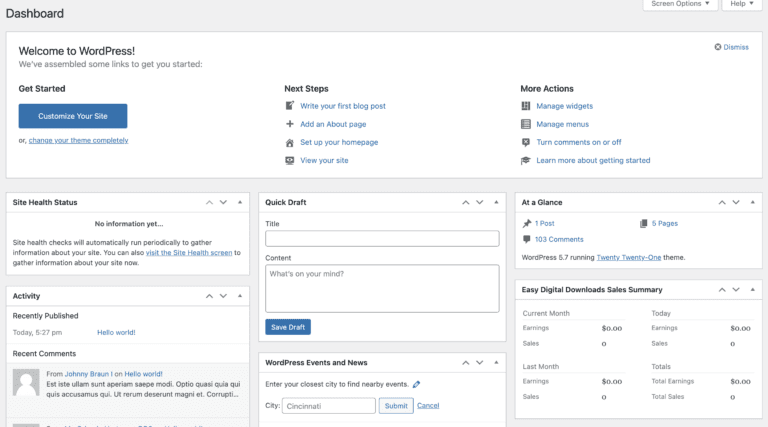This screenshot has height=427, width=768.
Task: Click the Dismiss X icon in welcome panel
Action: 718,47
